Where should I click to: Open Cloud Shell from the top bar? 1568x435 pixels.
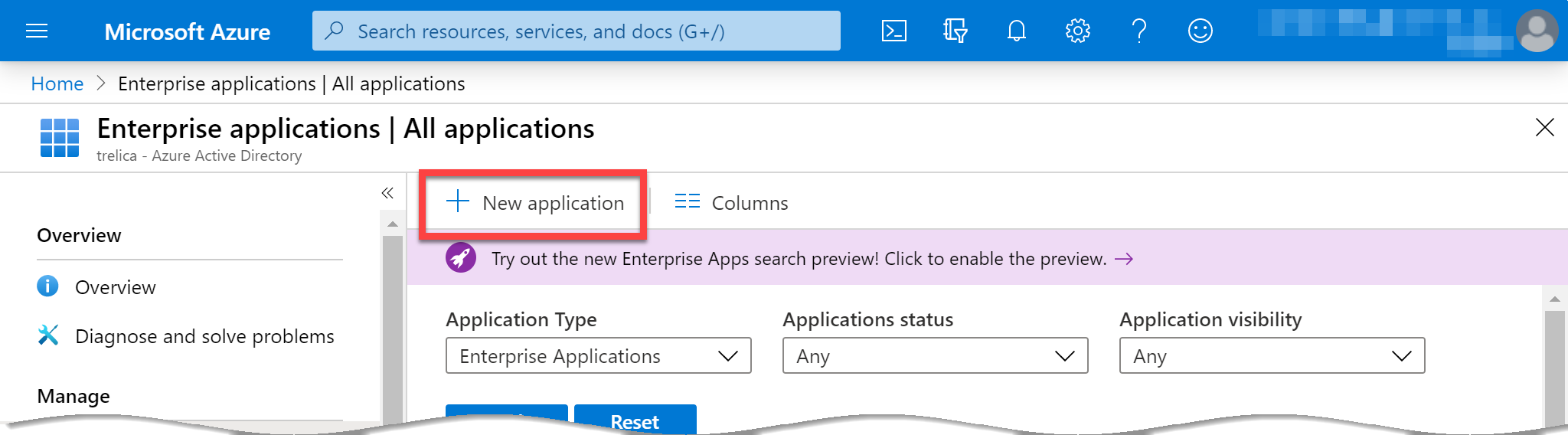[x=893, y=31]
